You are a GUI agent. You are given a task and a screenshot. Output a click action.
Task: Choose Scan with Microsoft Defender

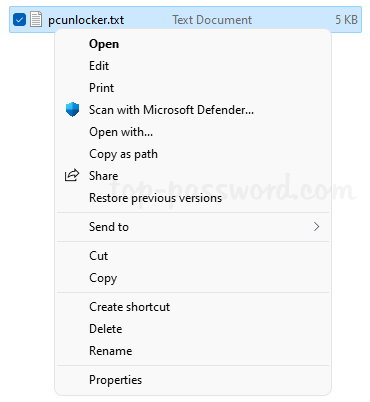pyautogui.click(x=193, y=110)
